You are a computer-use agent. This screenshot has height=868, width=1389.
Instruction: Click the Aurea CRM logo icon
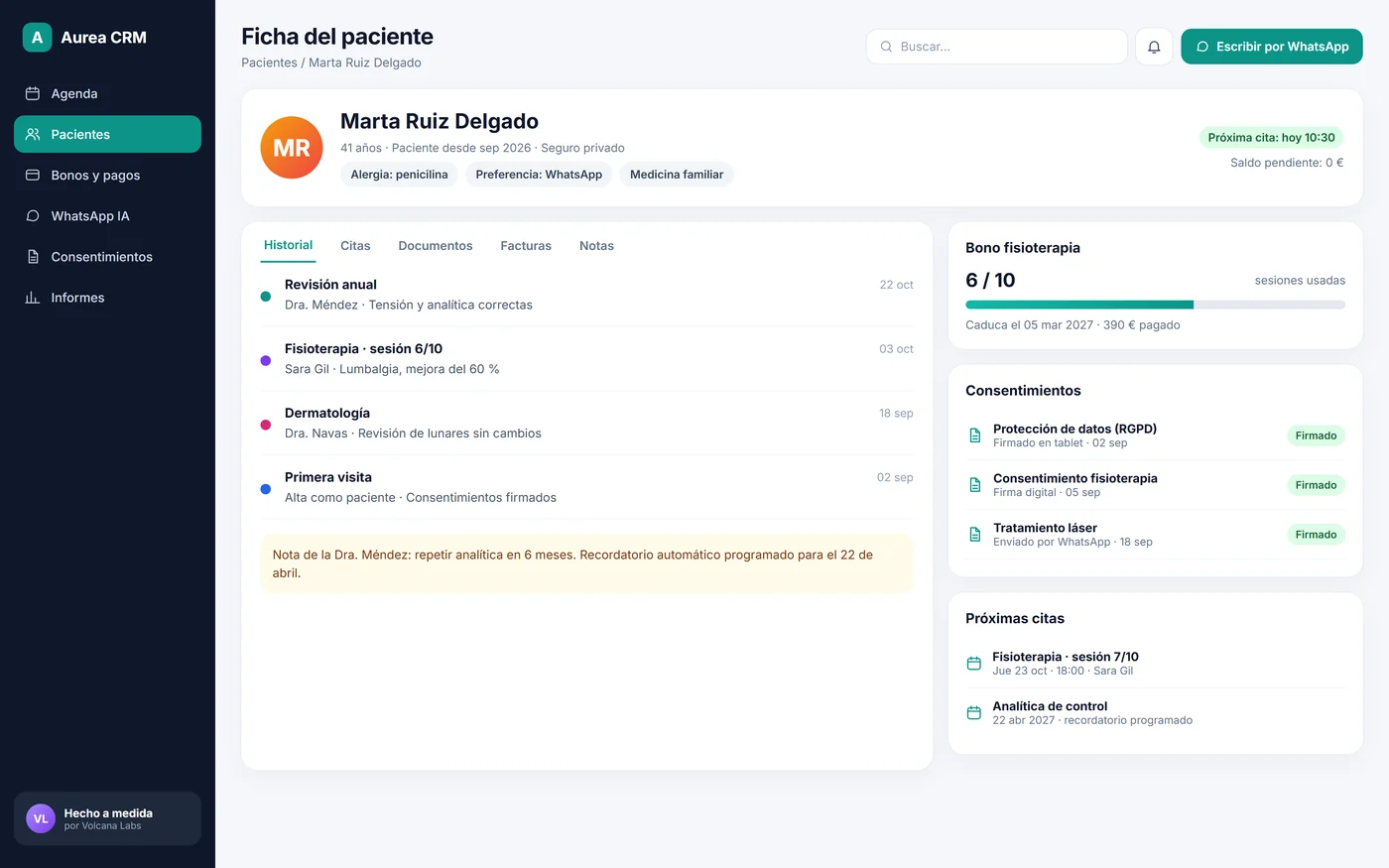tap(38, 38)
